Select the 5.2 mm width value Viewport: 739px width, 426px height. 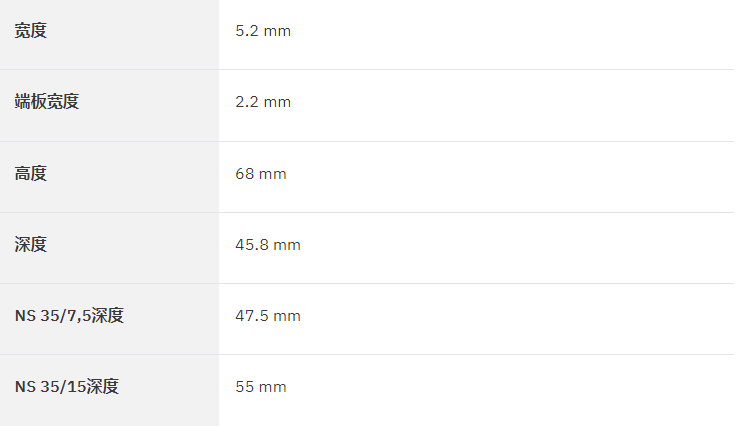pos(263,31)
